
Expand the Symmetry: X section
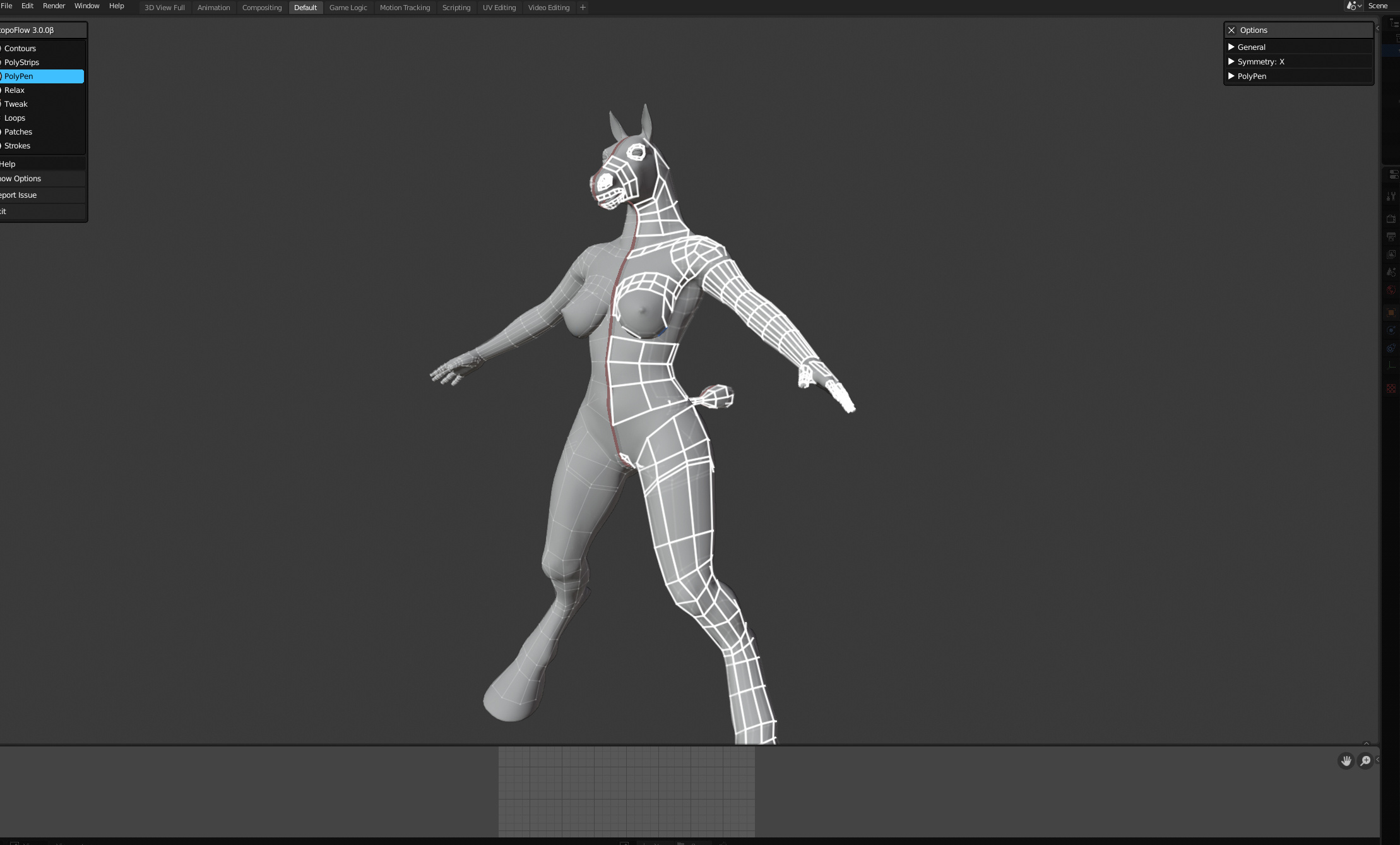pyautogui.click(x=1261, y=62)
